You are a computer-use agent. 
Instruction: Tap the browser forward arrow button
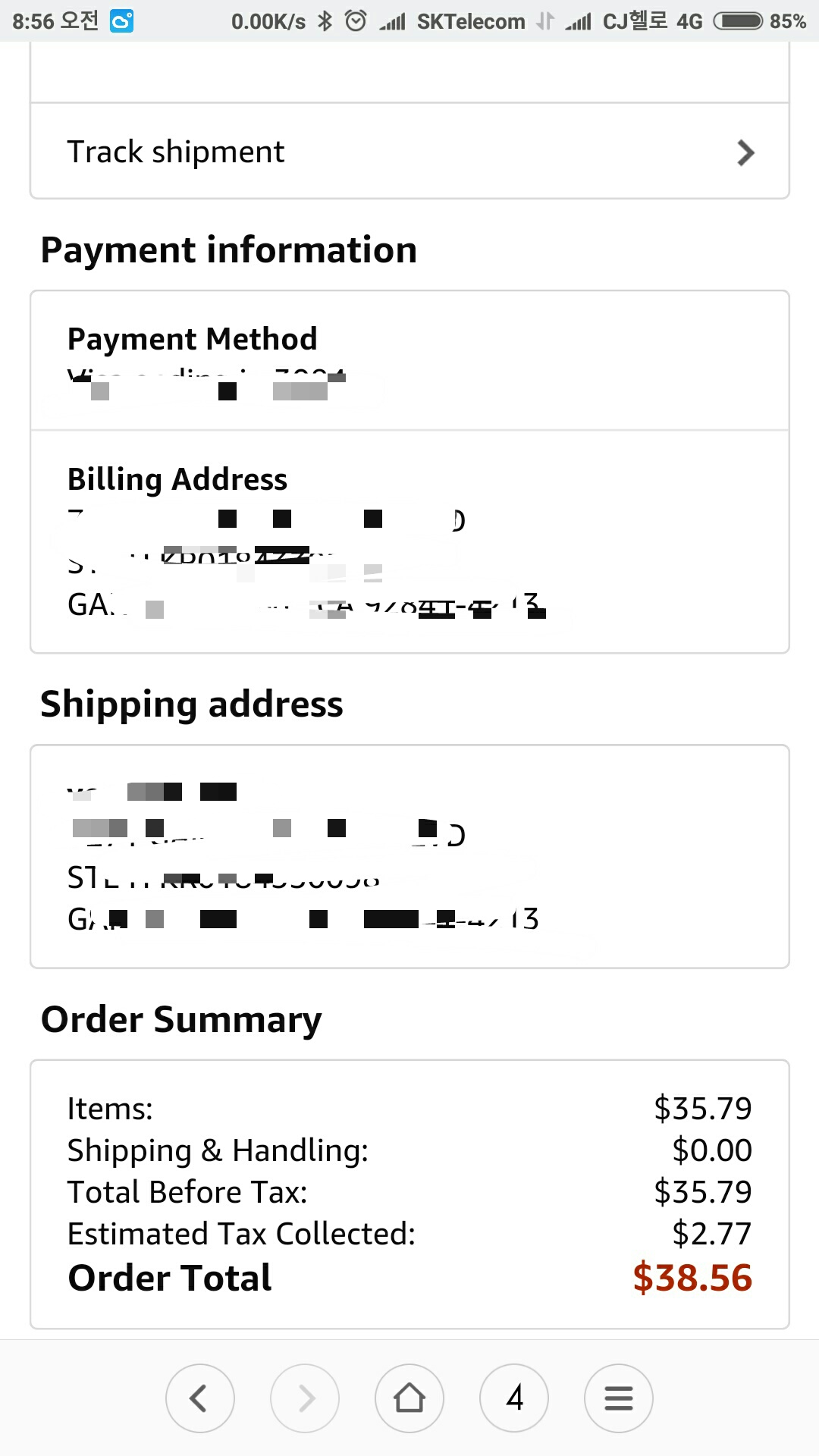pyautogui.click(x=305, y=1398)
